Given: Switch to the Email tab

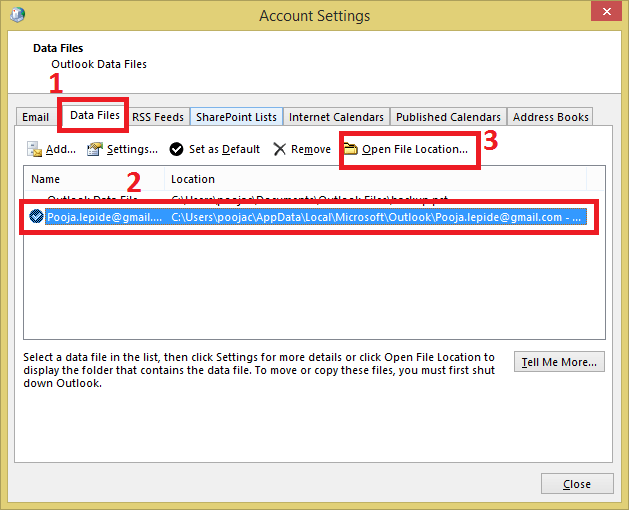Looking at the screenshot, I should (x=36, y=117).
